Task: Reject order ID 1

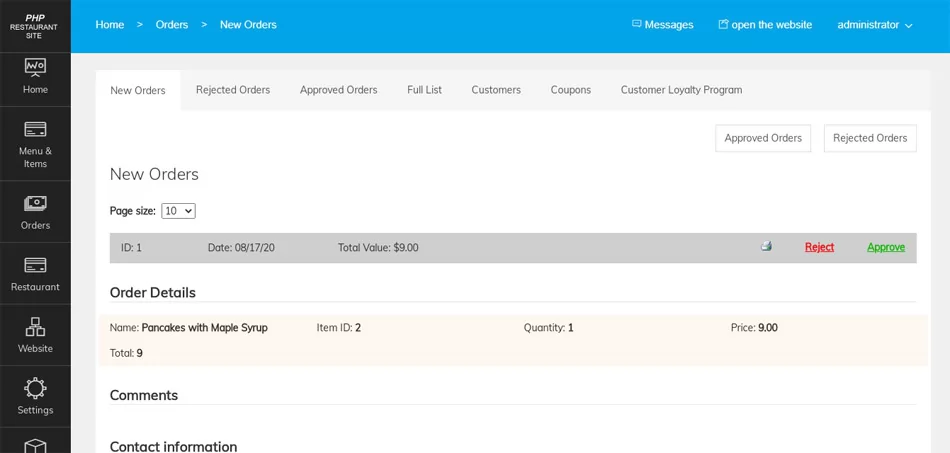Action: coord(819,247)
